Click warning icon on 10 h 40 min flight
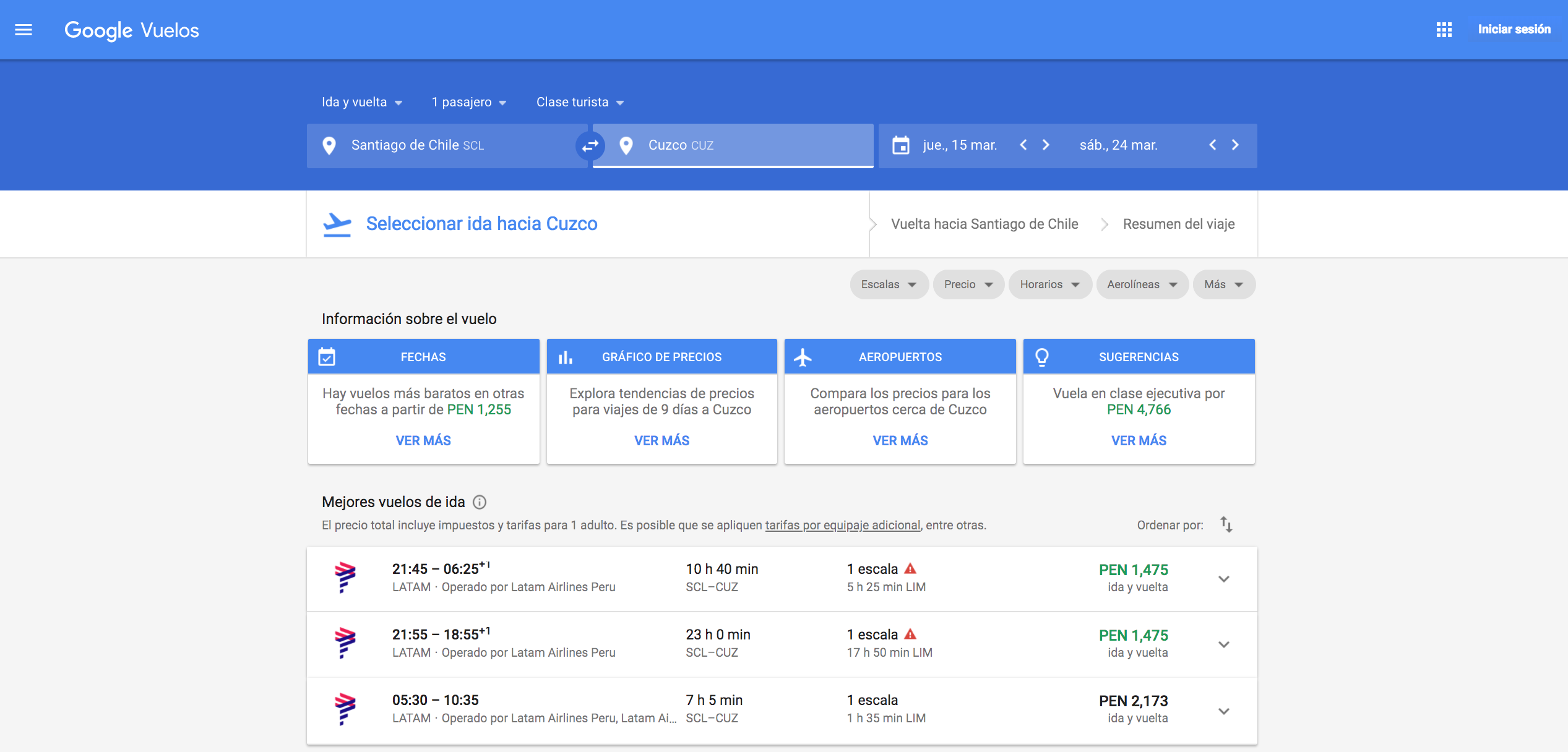 point(910,568)
